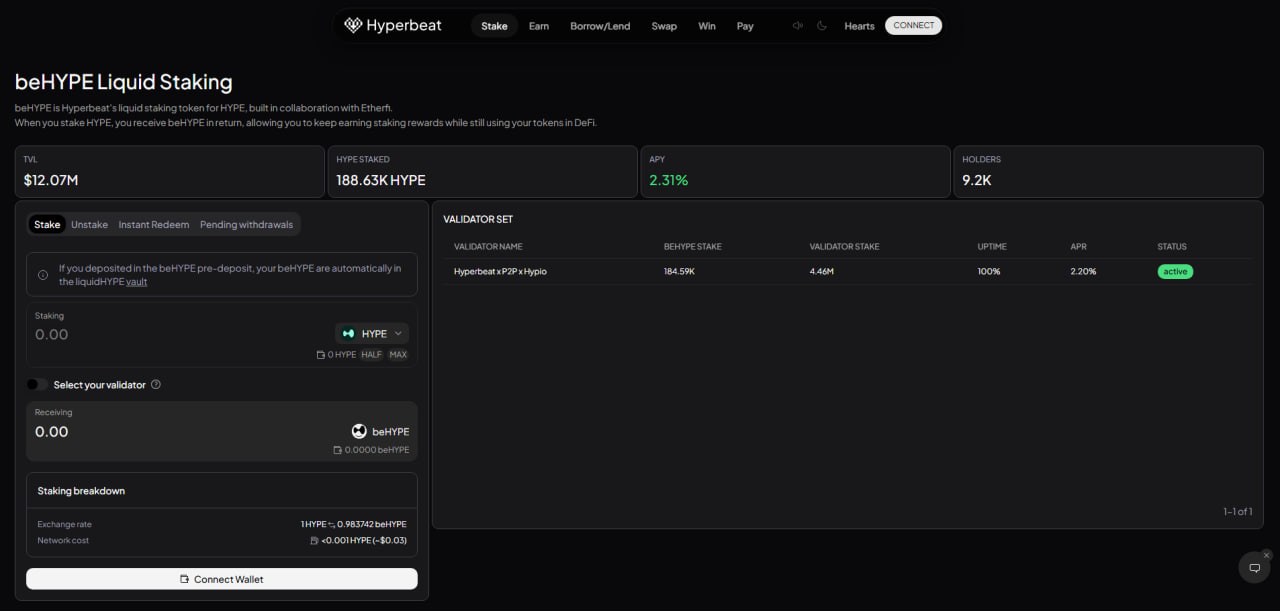Click the 0.983742 beHYPE exchange rate value
This screenshot has width=1280, height=611.
pos(373,525)
